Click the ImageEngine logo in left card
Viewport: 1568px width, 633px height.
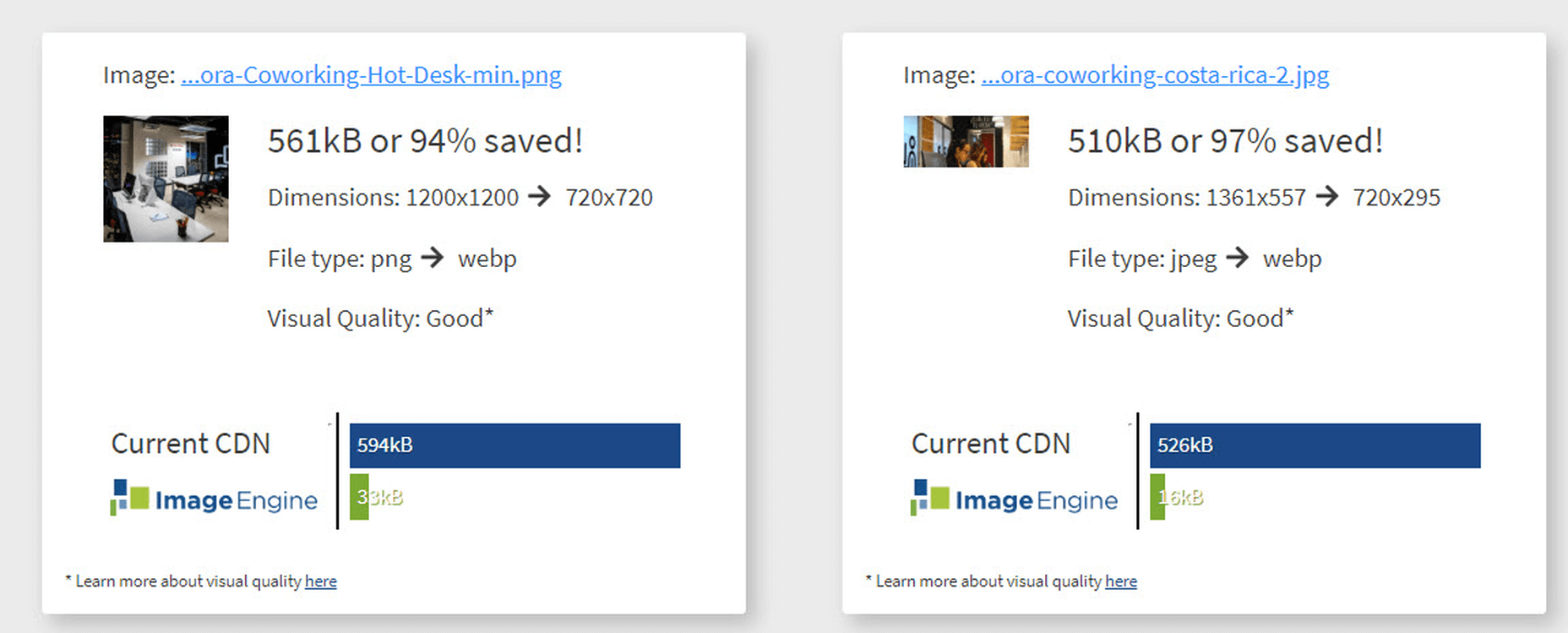(x=215, y=499)
